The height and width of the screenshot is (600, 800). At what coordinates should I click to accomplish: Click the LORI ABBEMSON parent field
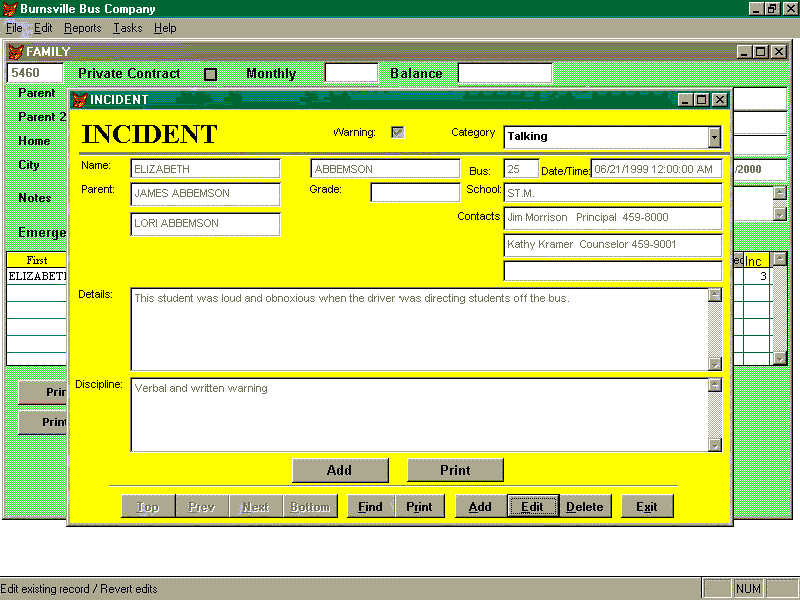(x=206, y=224)
